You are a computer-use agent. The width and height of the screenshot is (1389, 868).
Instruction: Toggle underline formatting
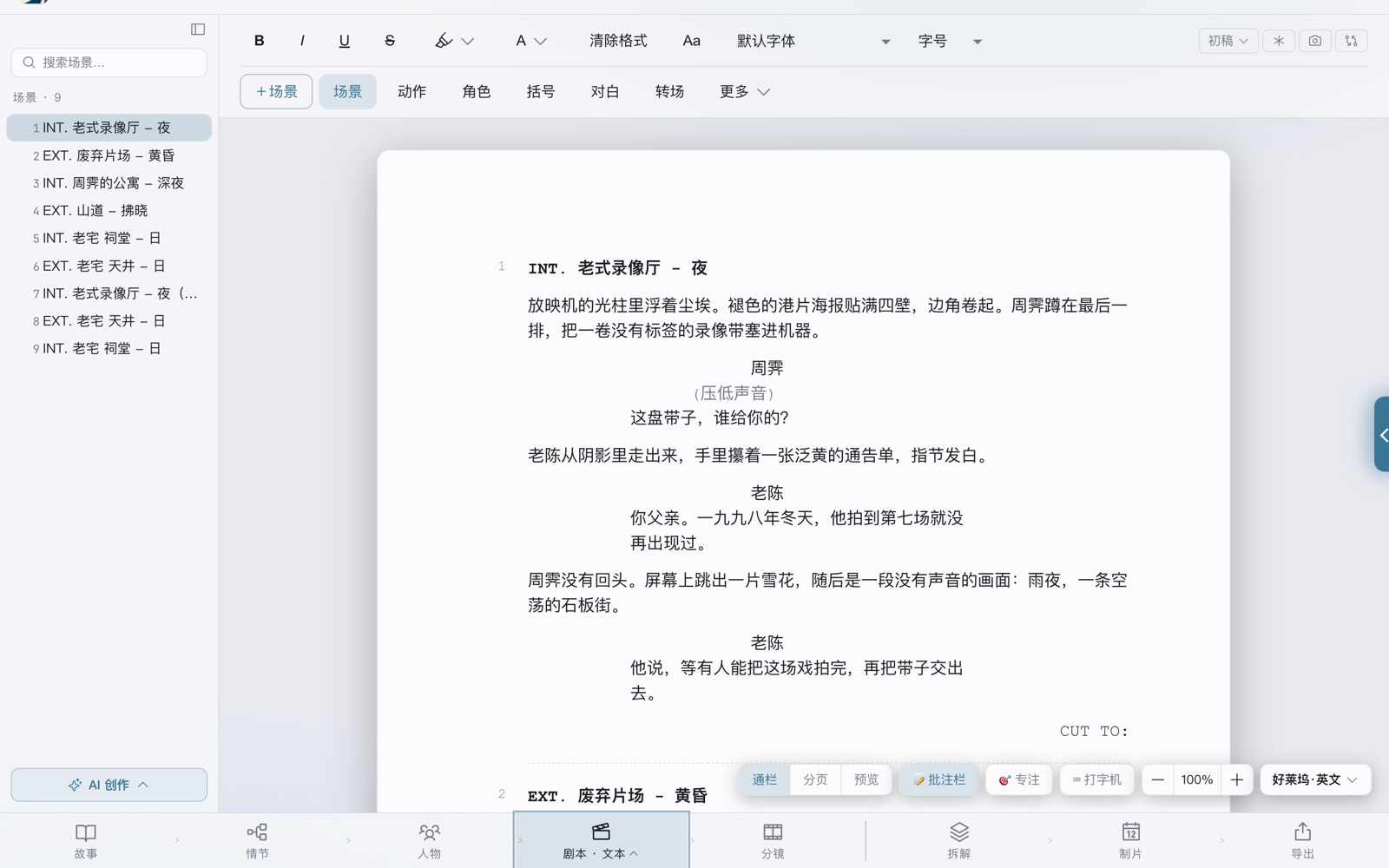(x=345, y=41)
